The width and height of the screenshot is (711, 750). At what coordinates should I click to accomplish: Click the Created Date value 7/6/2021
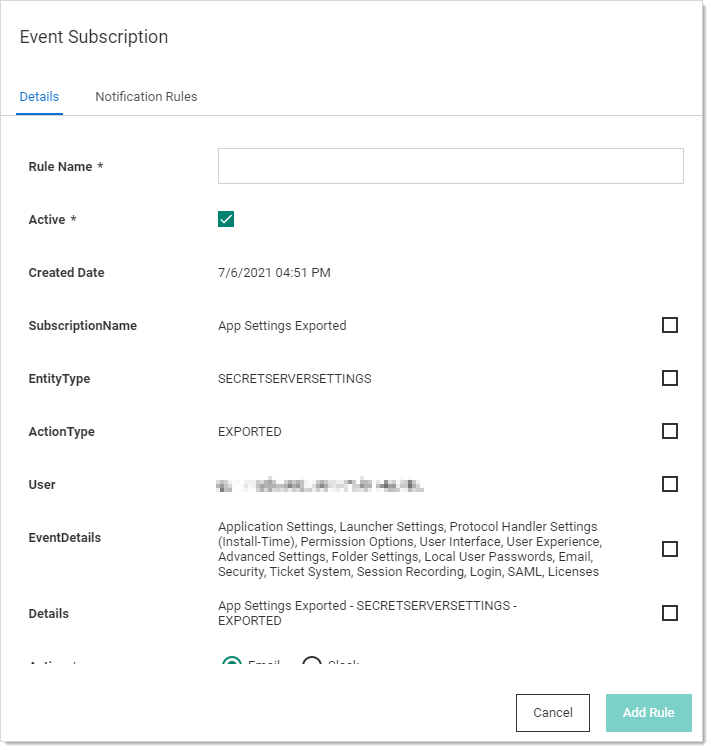(274, 272)
